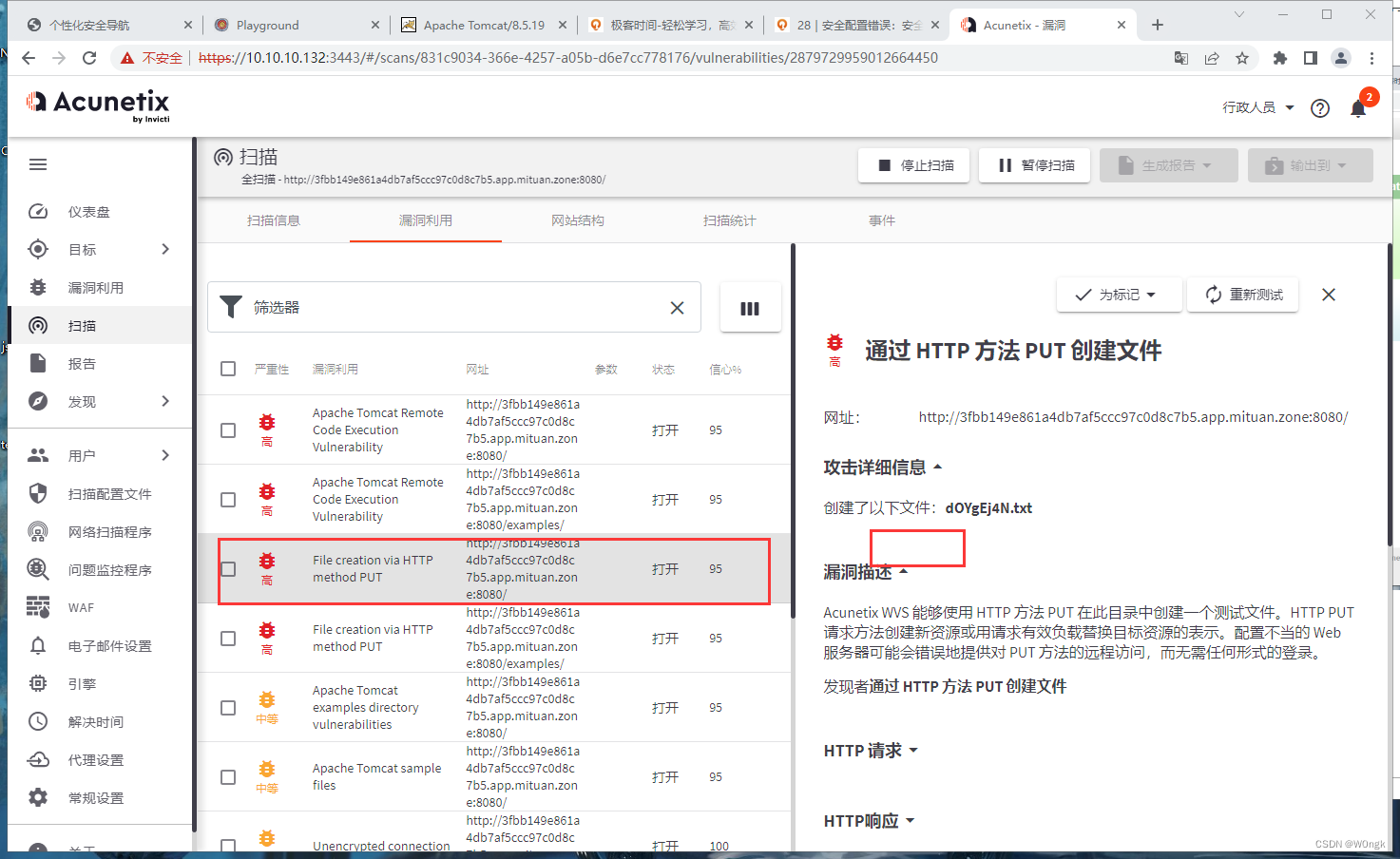Open the 为标记 dropdown

pos(1119,295)
